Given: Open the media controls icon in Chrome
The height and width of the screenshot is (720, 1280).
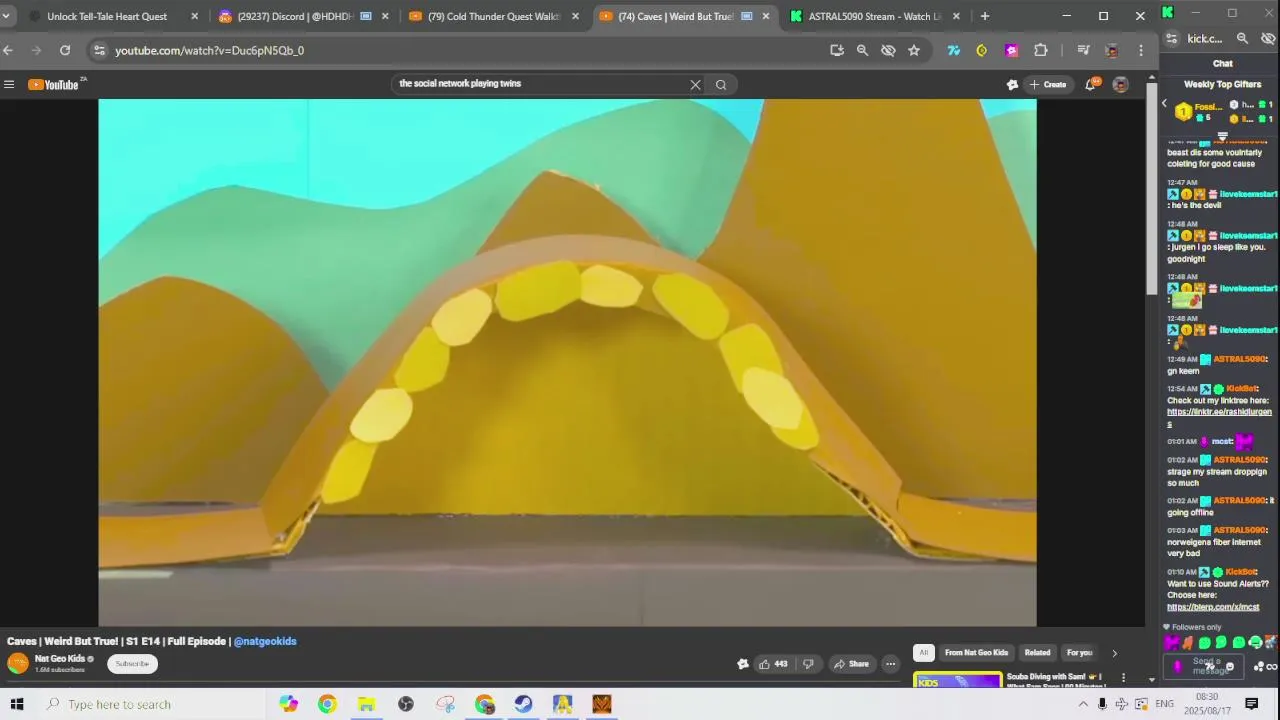Looking at the screenshot, I should (1083, 50).
